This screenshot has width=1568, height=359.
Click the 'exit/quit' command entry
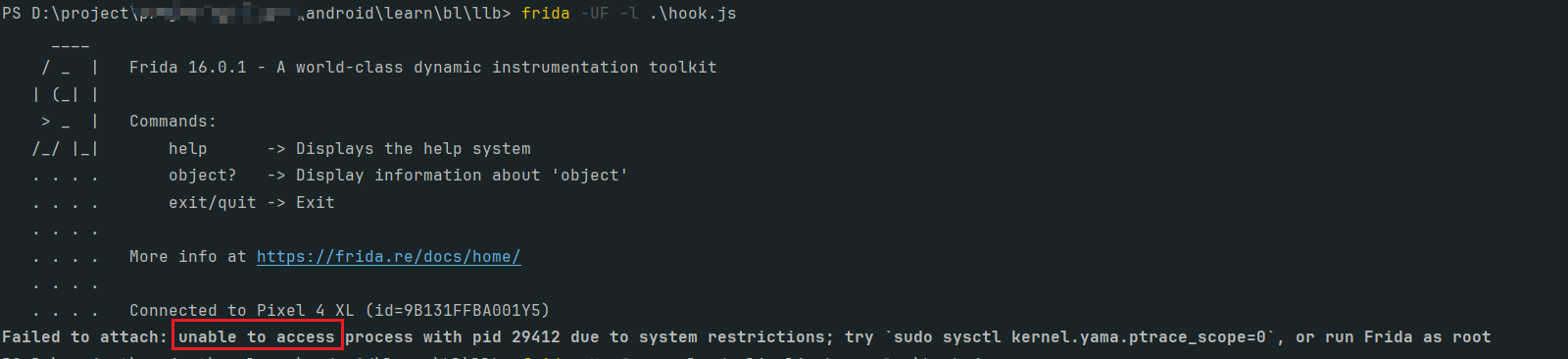(x=213, y=203)
